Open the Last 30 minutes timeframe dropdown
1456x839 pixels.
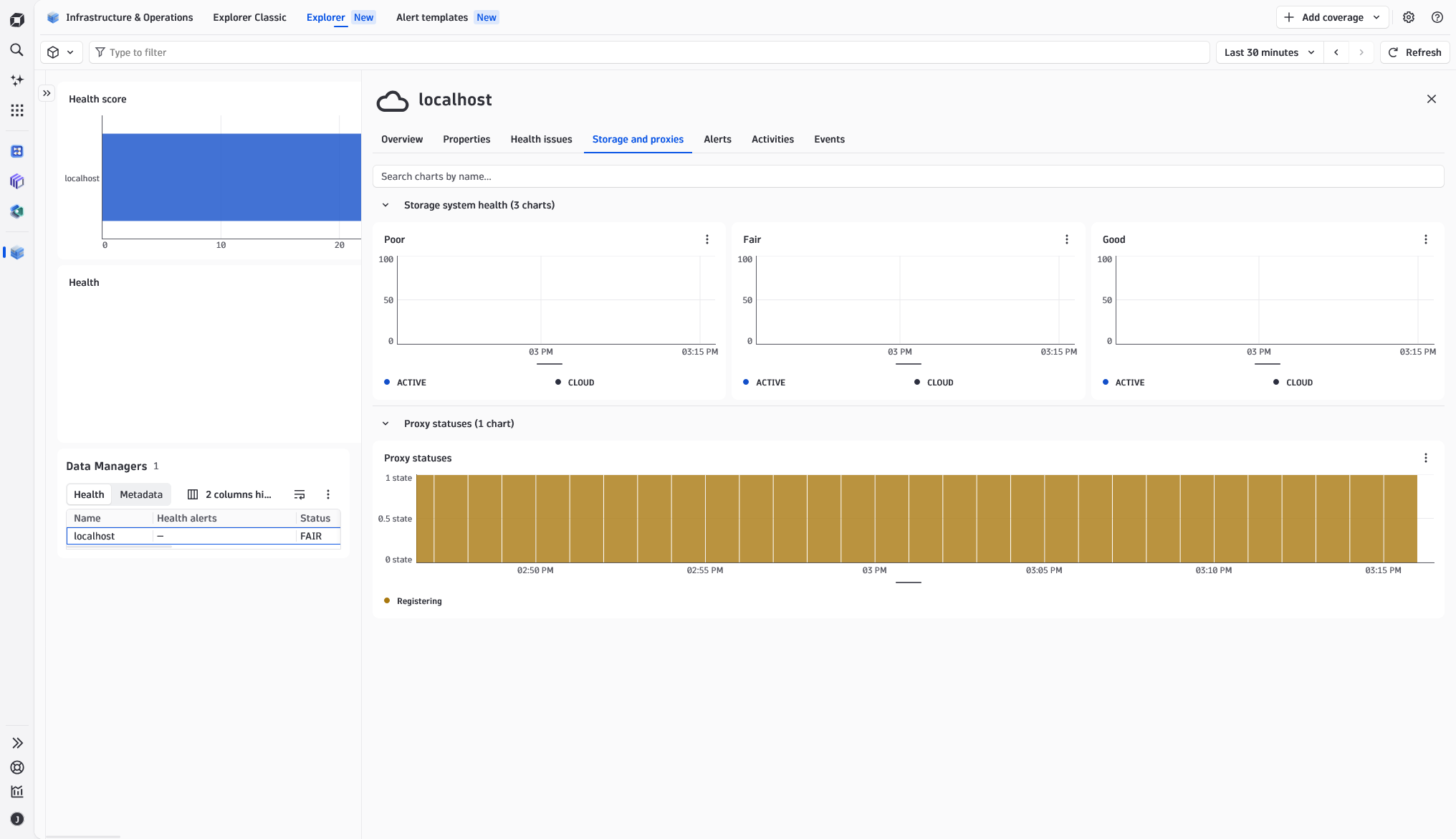(x=1269, y=52)
